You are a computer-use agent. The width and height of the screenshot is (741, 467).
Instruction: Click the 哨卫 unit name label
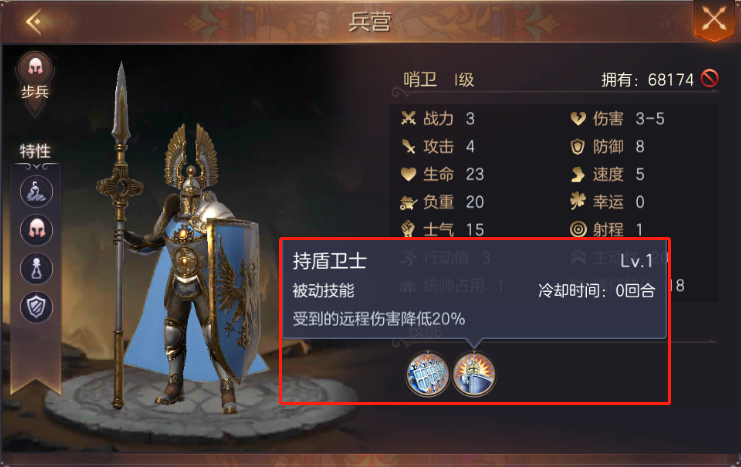(420, 79)
